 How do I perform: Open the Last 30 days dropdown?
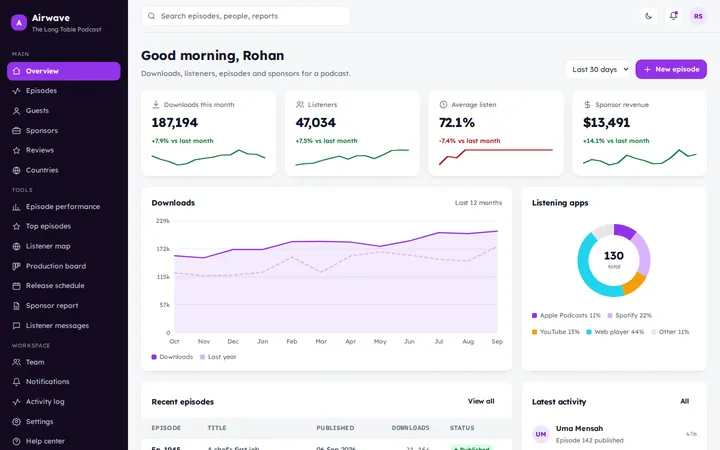598,69
